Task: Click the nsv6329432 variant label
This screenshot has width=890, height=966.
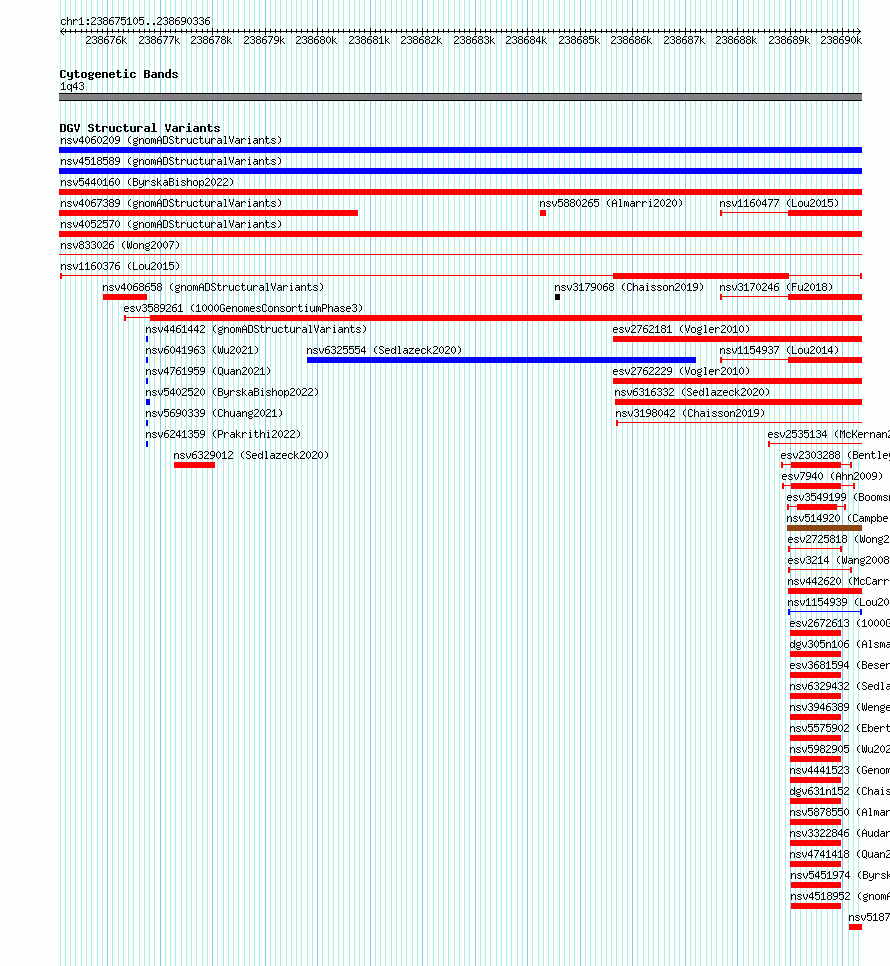Action: coord(839,685)
